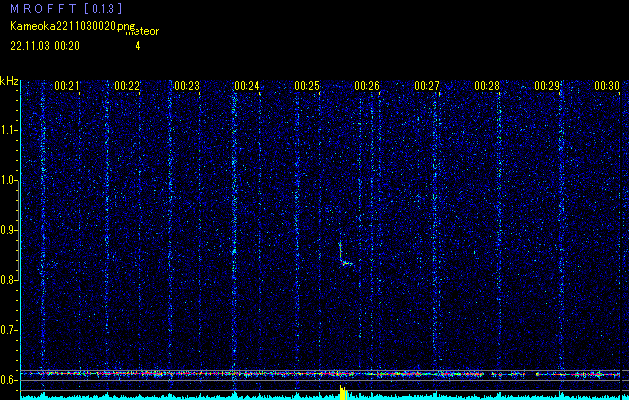The width and height of the screenshot is (629, 400).
Task: Click the 0.7 kHz frequency label
Action: [x=9, y=330]
